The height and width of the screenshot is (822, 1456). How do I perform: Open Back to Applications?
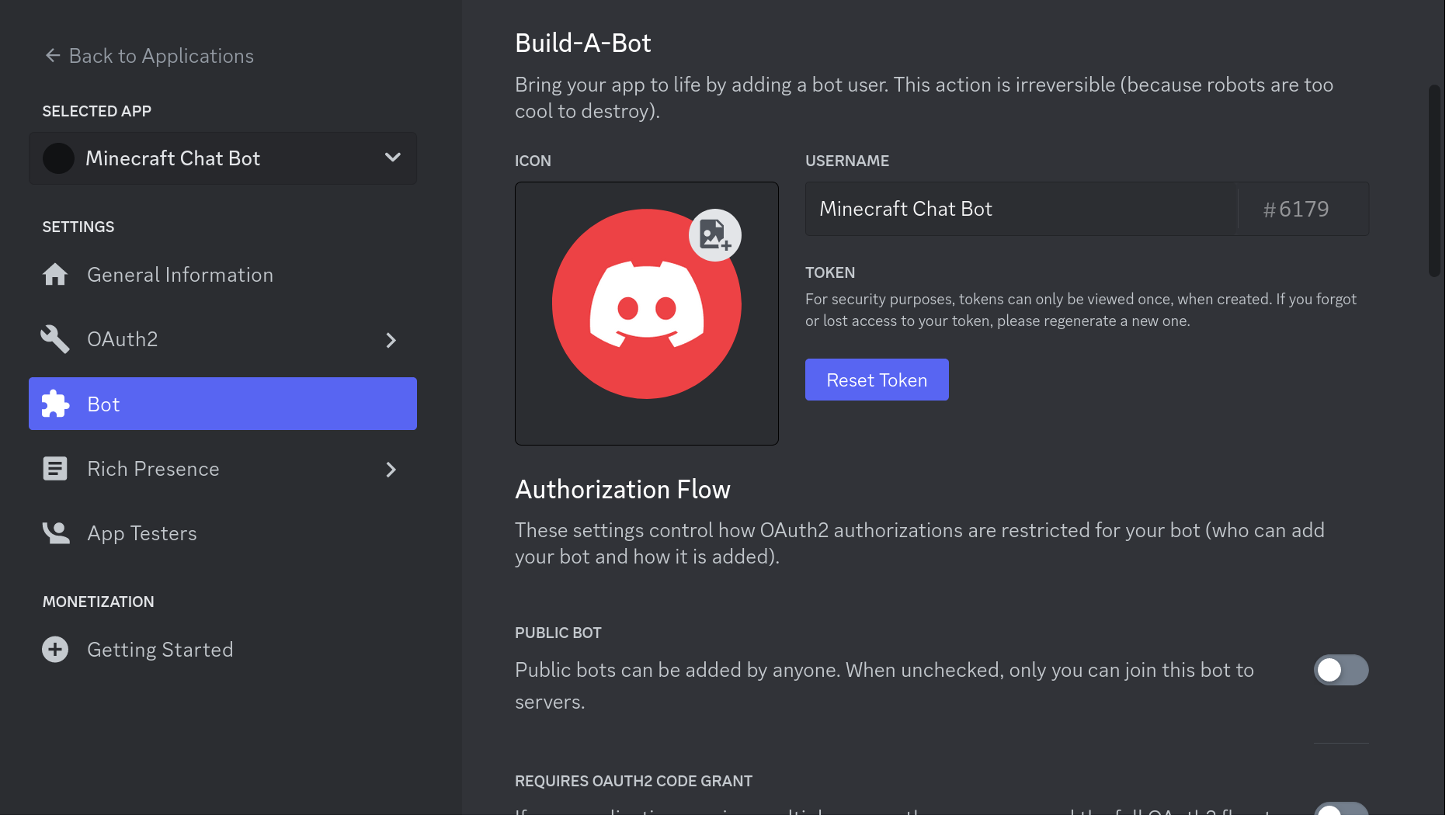[x=162, y=55]
